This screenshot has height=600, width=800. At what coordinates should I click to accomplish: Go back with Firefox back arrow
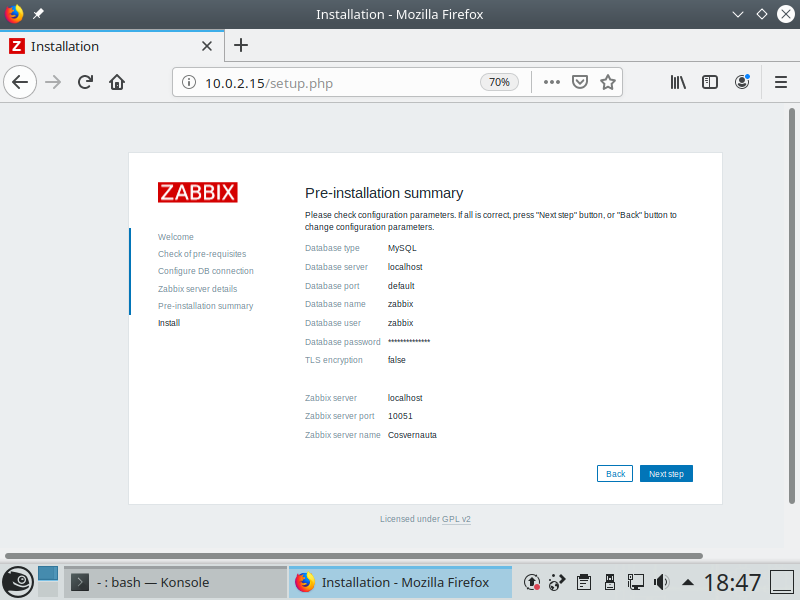[x=20, y=82]
